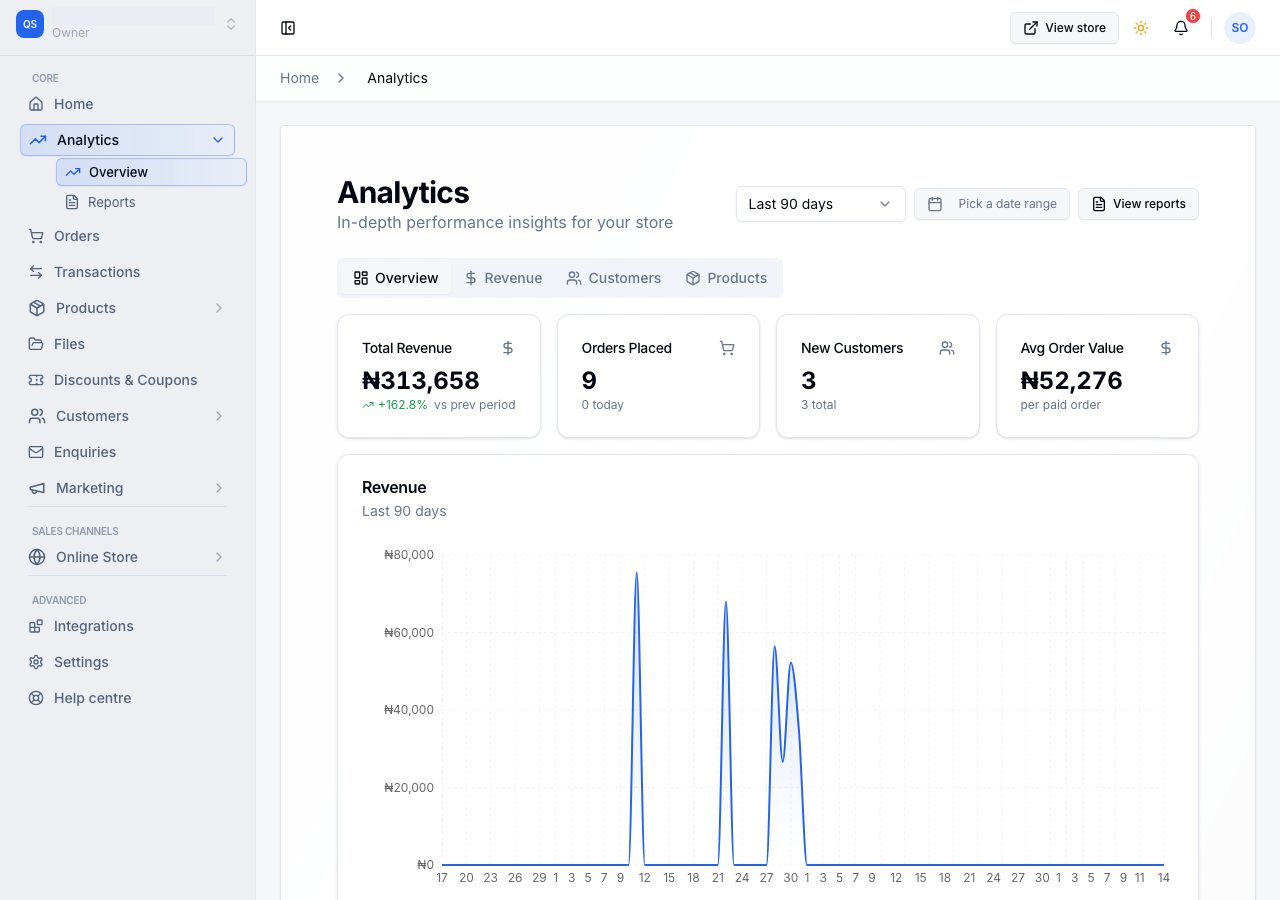The height and width of the screenshot is (900, 1280).
Task: Click the View reports button
Action: (x=1138, y=204)
